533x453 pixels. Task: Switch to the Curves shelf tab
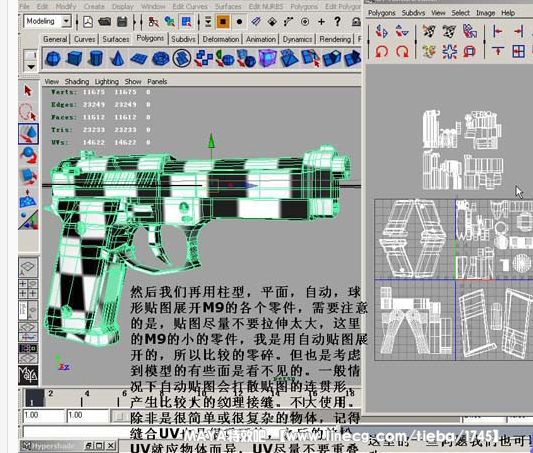85,39
